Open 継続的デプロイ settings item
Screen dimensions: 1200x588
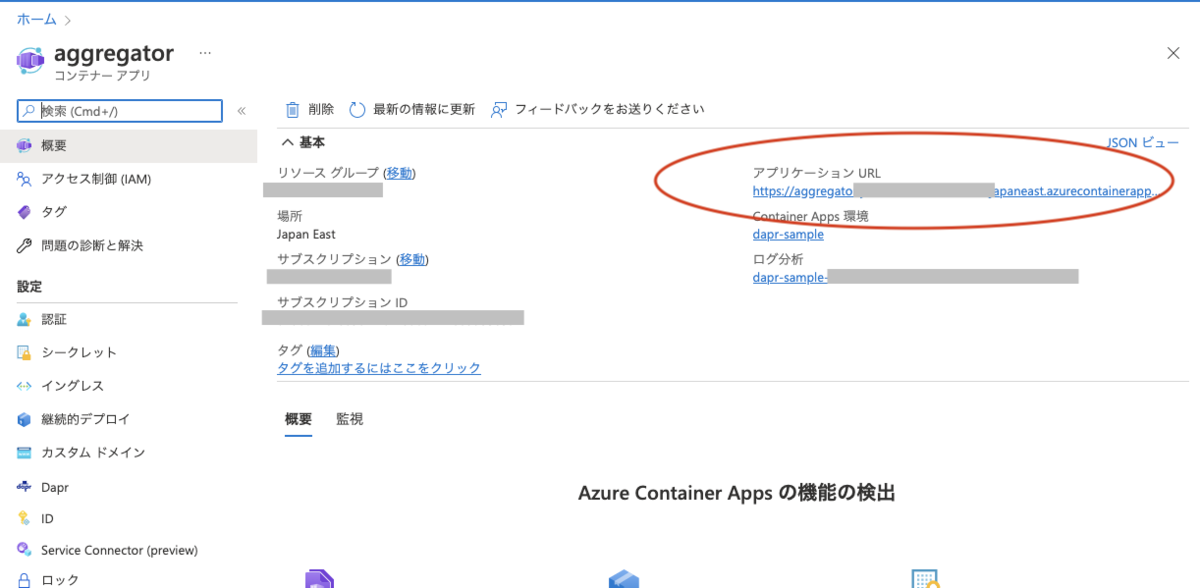85,419
